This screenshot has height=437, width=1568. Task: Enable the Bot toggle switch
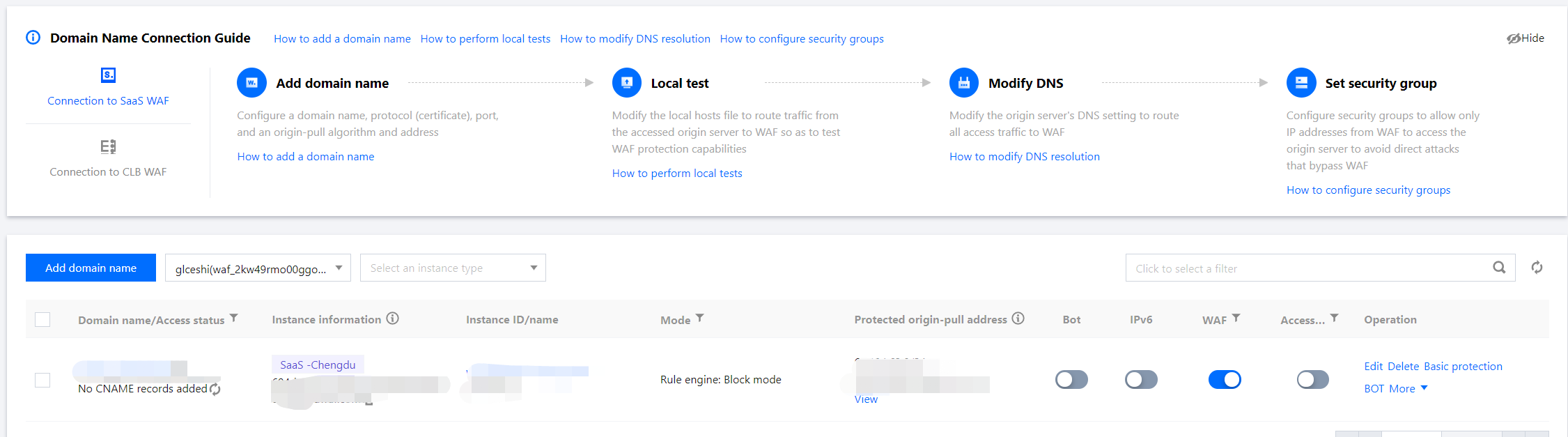(1071, 380)
